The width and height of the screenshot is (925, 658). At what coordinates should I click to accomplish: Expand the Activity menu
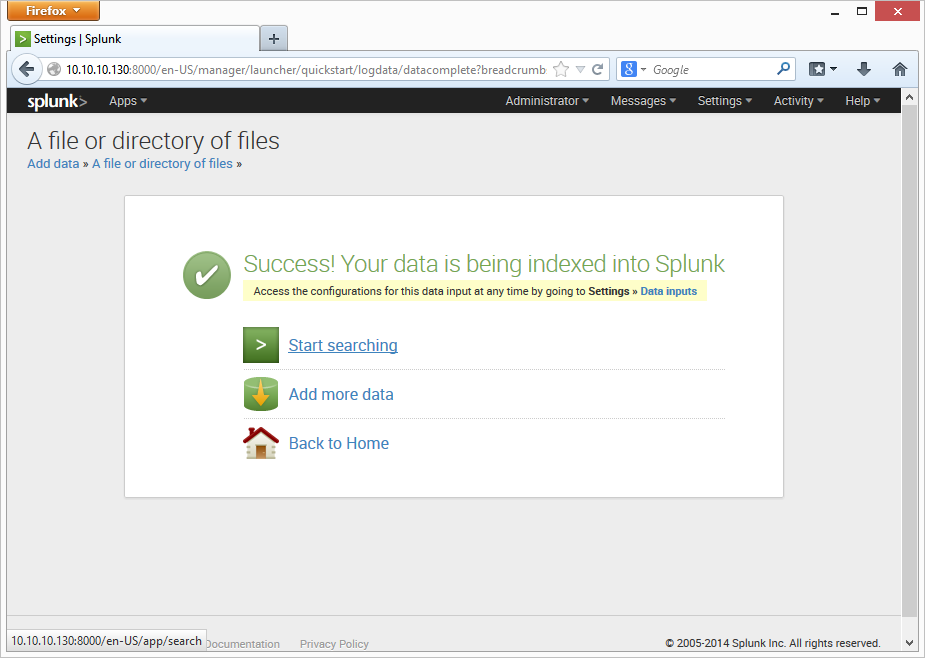point(798,101)
